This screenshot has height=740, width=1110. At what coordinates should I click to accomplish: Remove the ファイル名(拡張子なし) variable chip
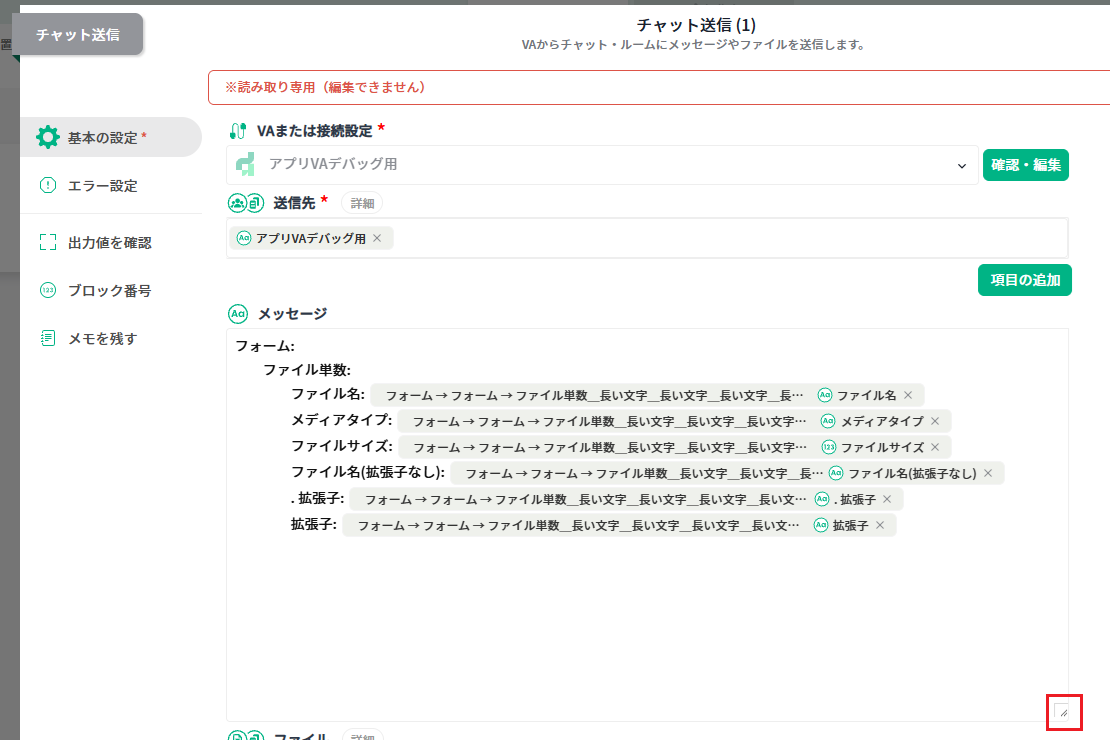click(988, 473)
